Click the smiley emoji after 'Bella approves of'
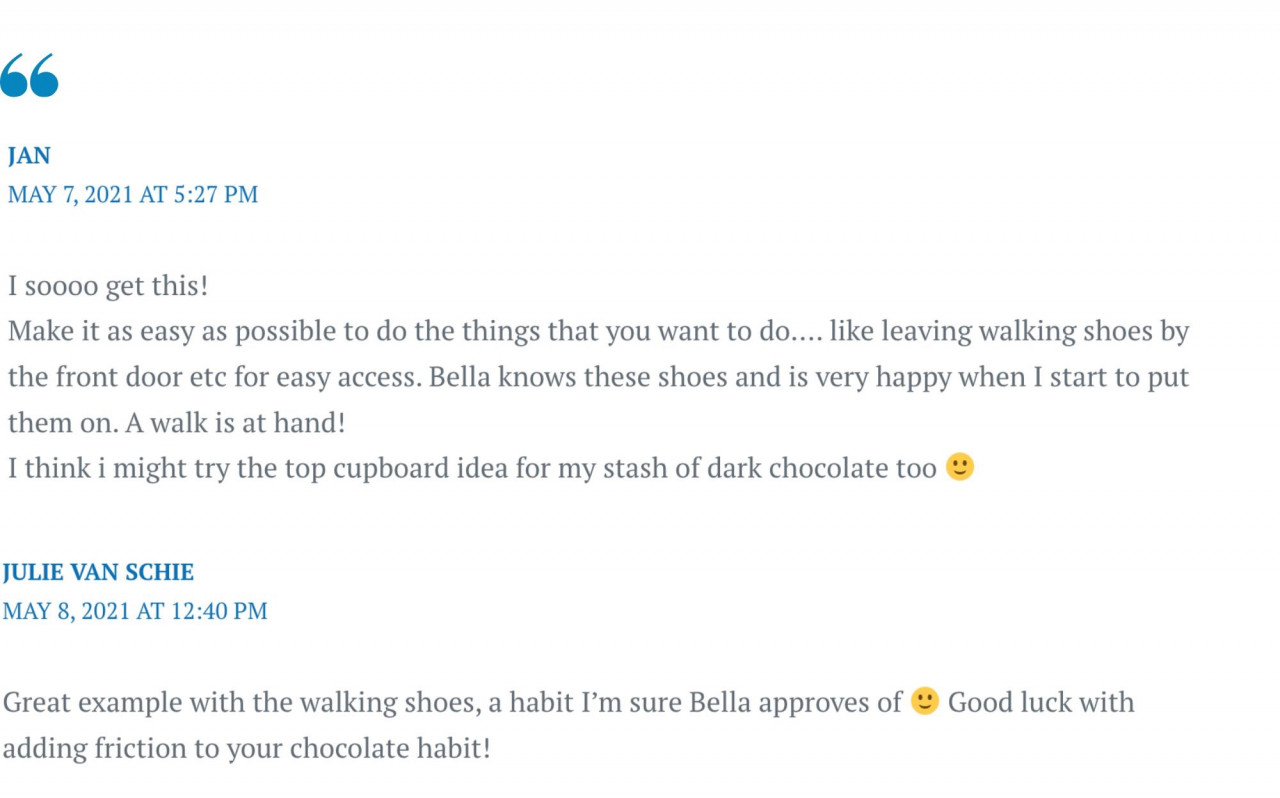The image size is (1280, 798). 925,701
